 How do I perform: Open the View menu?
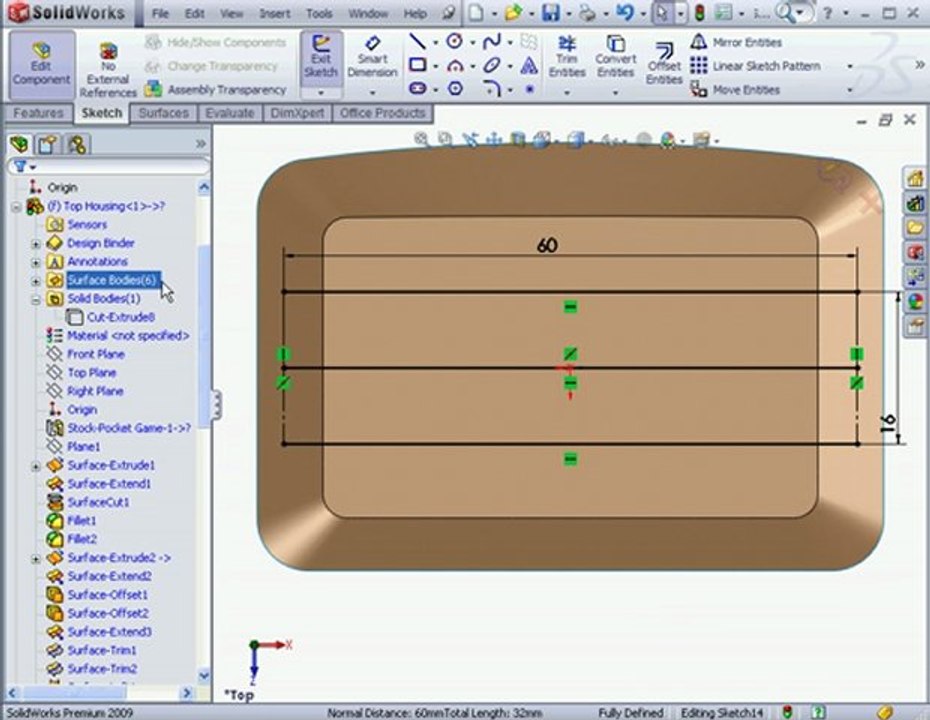click(x=232, y=13)
